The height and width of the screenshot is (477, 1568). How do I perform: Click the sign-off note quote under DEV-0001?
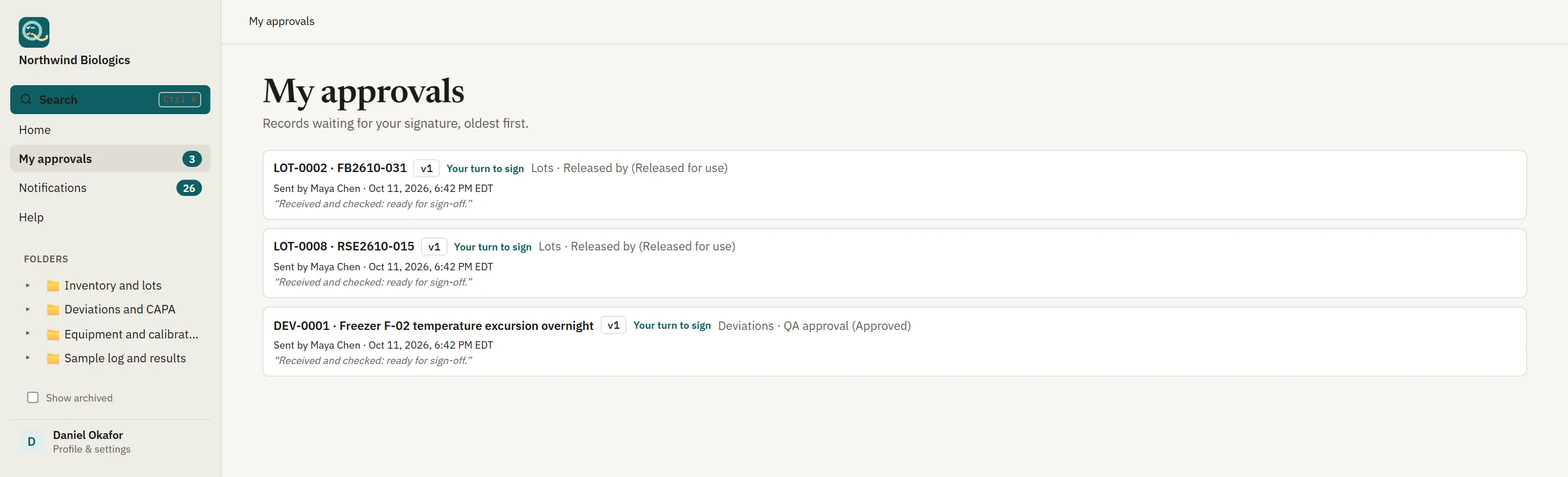pos(373,360)
